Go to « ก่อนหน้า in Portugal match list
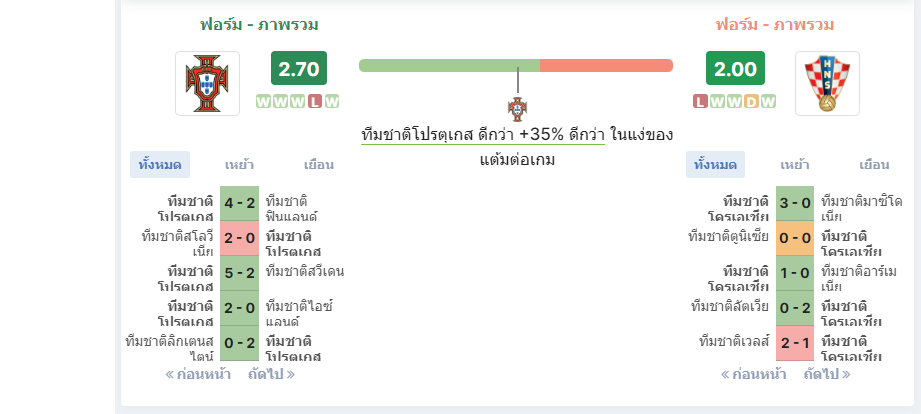Image resolution: width=921 pixels, height=414 pixels. (198, 374)
